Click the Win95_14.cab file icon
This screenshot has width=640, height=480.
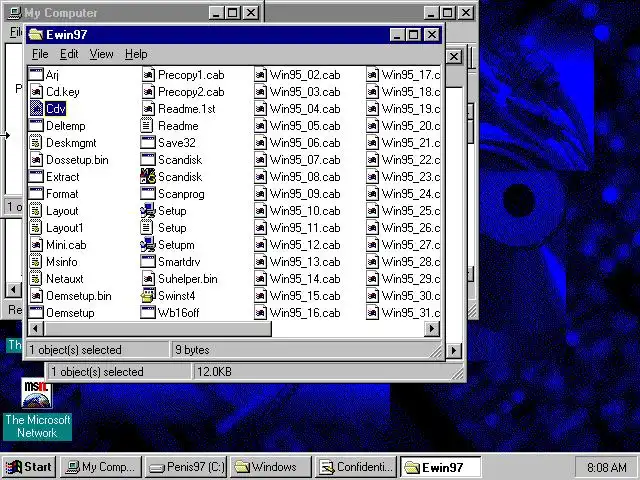(260, 279)
